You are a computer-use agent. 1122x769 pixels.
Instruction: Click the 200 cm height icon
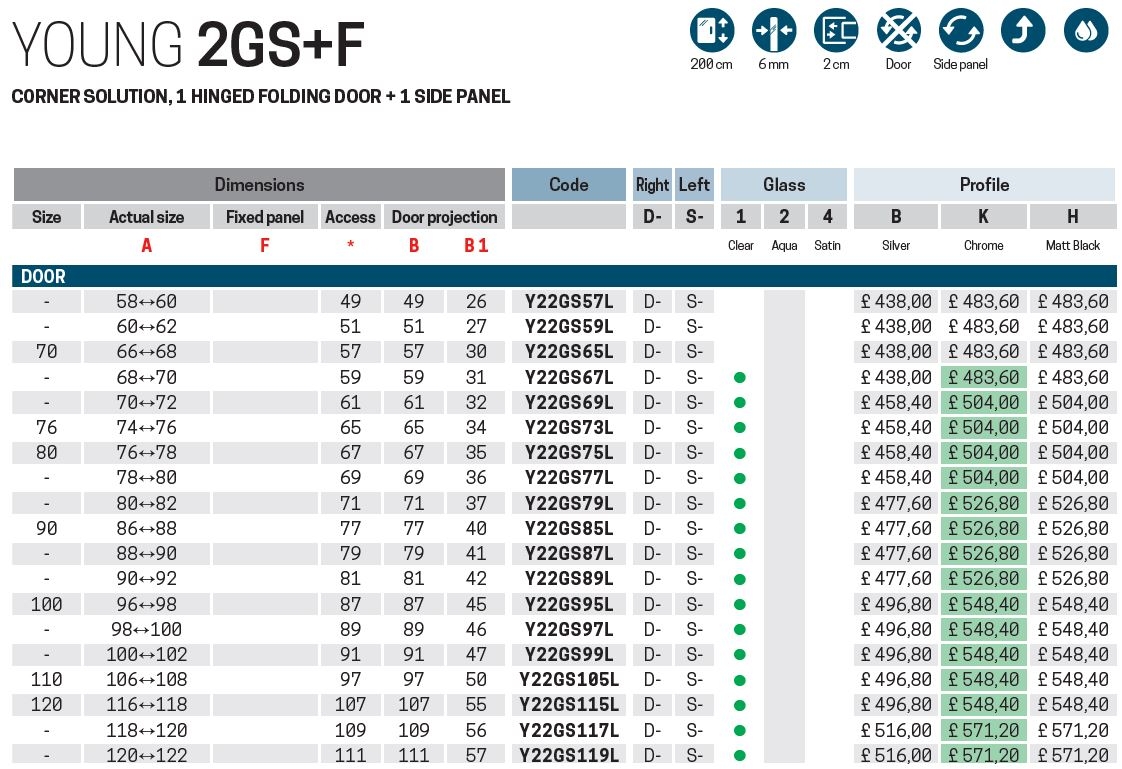[711, 31]
